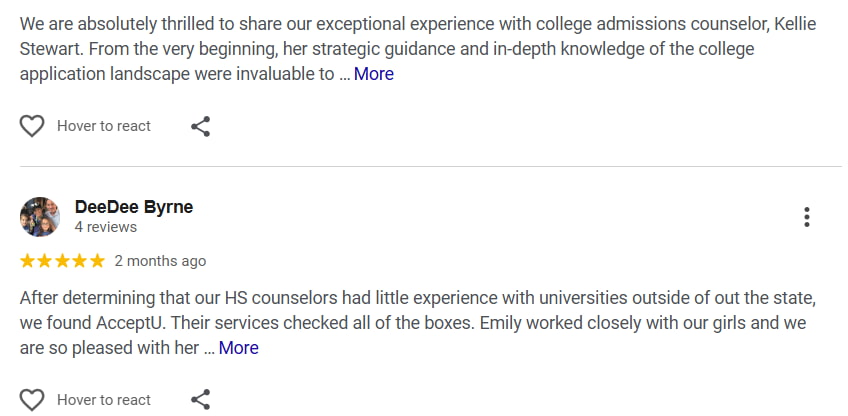This screenshot has height=416, width=848.
Task: Open the DeeDee Byrne reviewer name link
Action: [x=133, y=207]
